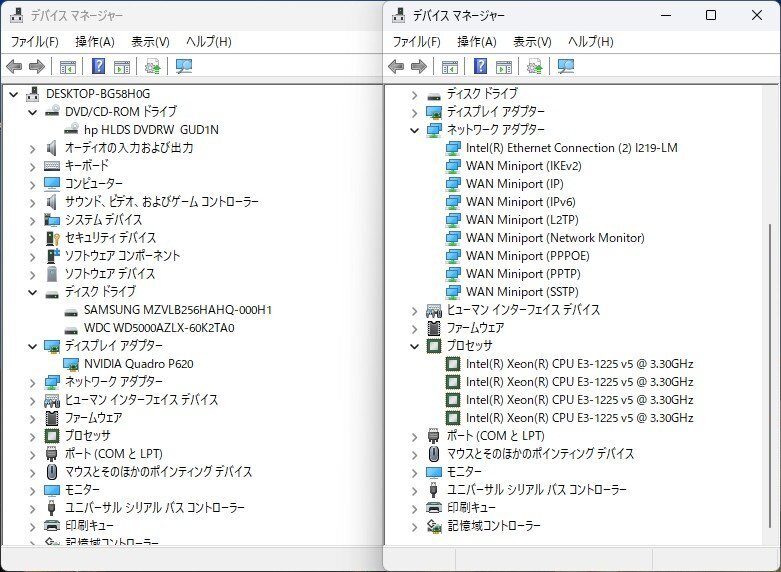
Task: Click WAN Miniport (PPPOE) adapter icon
Action: pyautogui.click(x=453, y=256)
